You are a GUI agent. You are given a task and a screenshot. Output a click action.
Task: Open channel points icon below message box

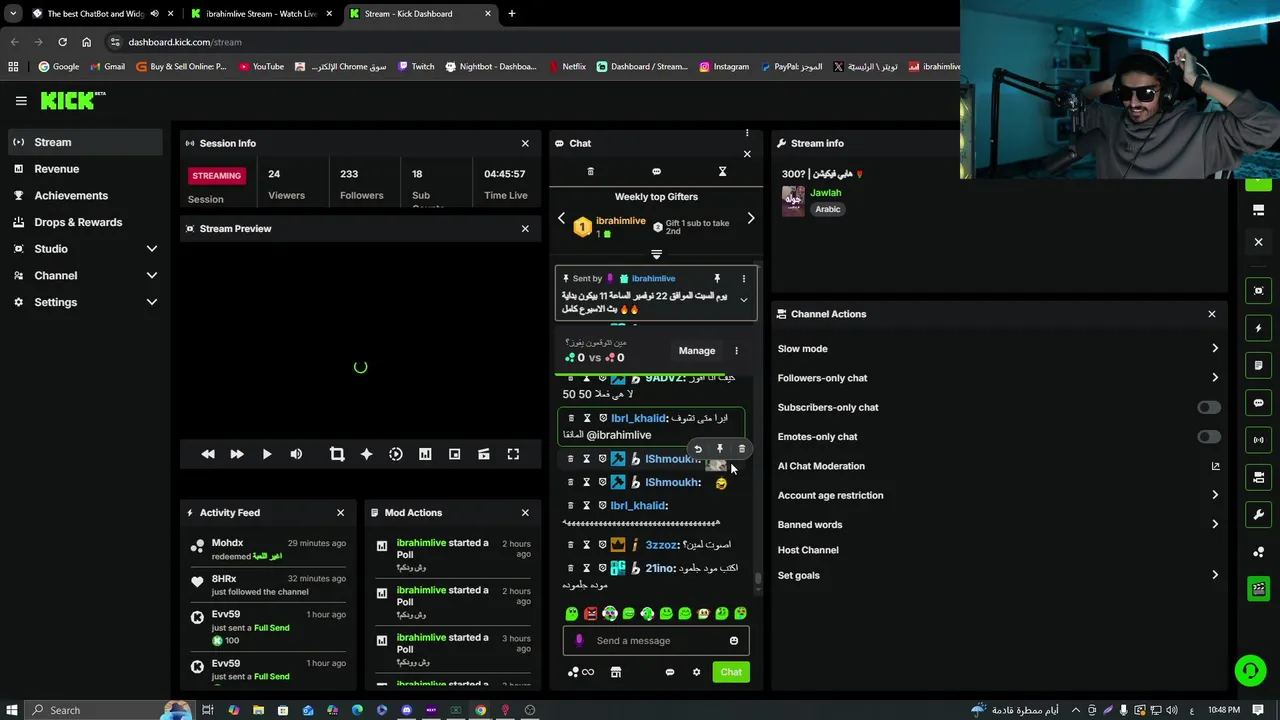pyautogui.click(x=580, y=672)
